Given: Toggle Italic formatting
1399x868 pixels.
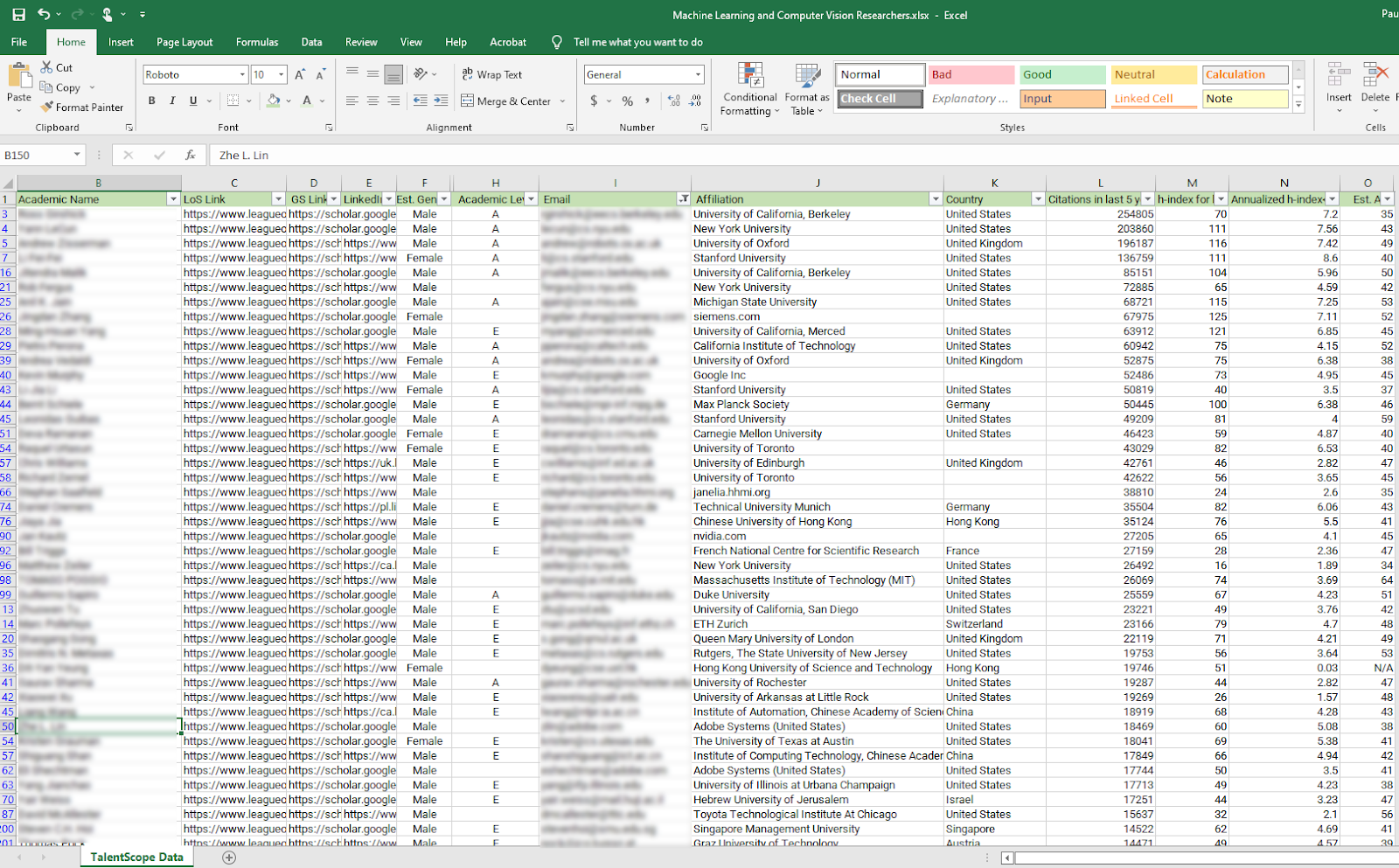Looking at the screenshot, I should [172, 101].
